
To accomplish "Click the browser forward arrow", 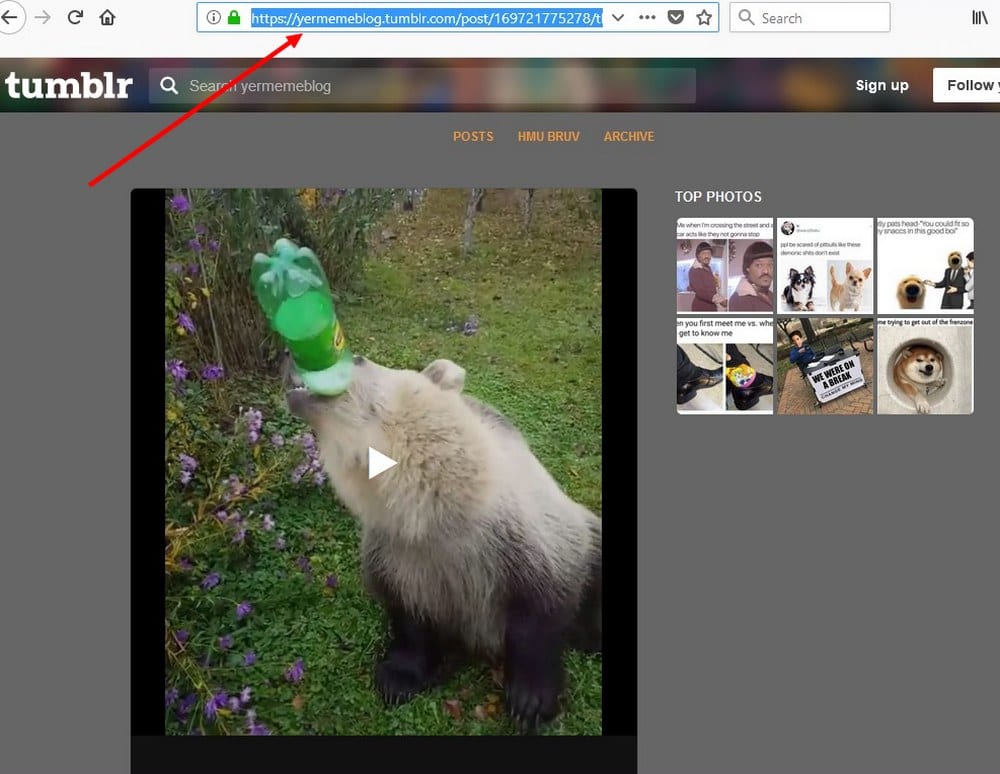I will [x=43, y=17].
